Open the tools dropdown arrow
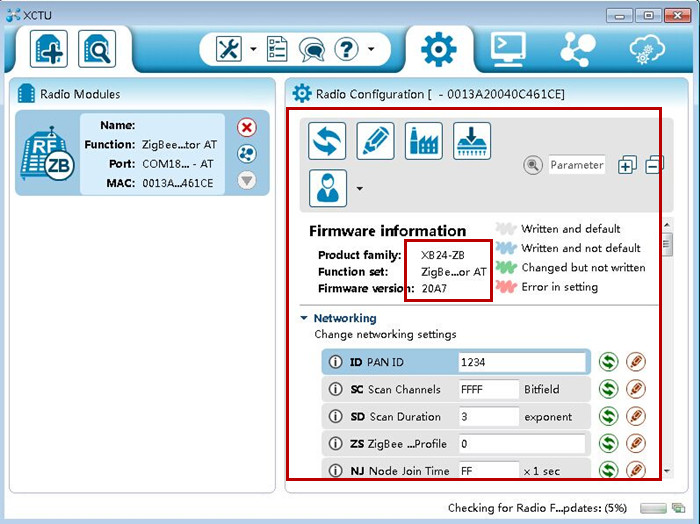Viewport: 700px width, 524px height. coord(253,49)
